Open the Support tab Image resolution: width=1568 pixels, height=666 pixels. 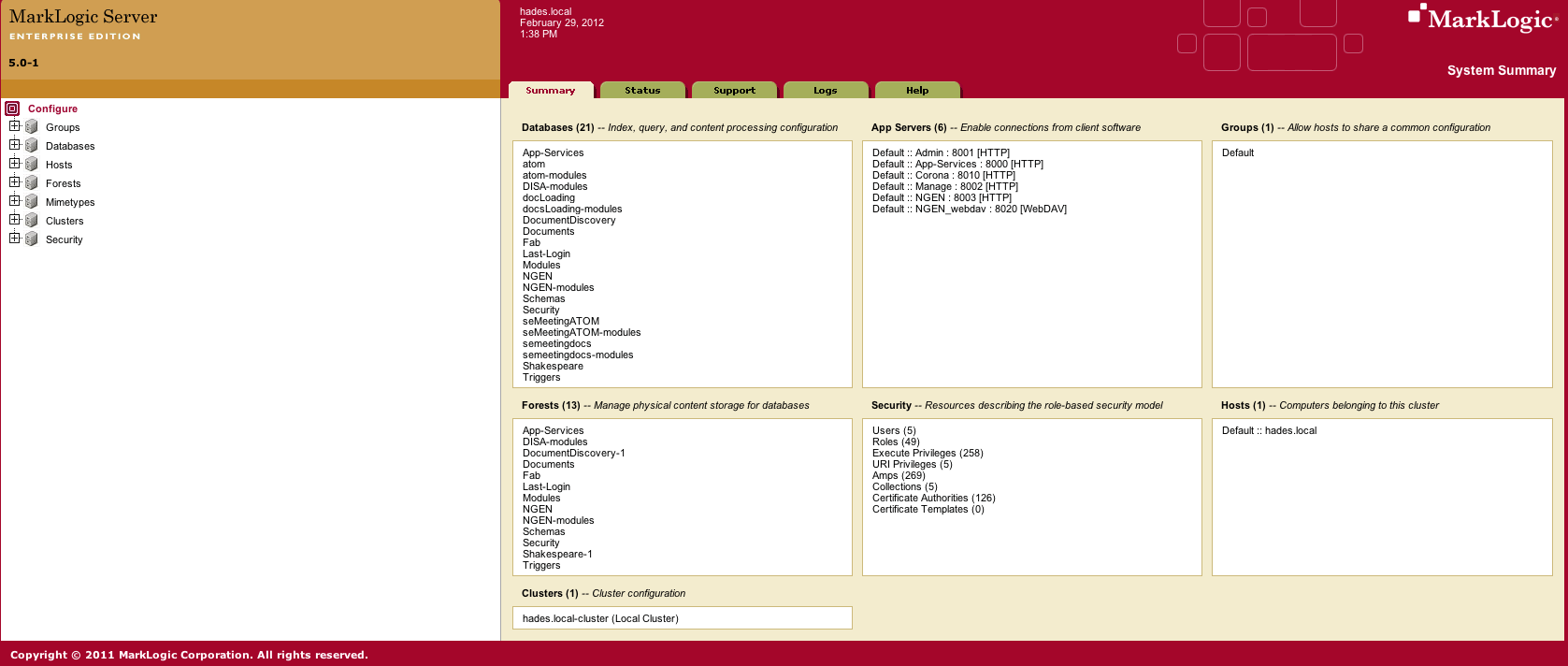click(734, 90)
